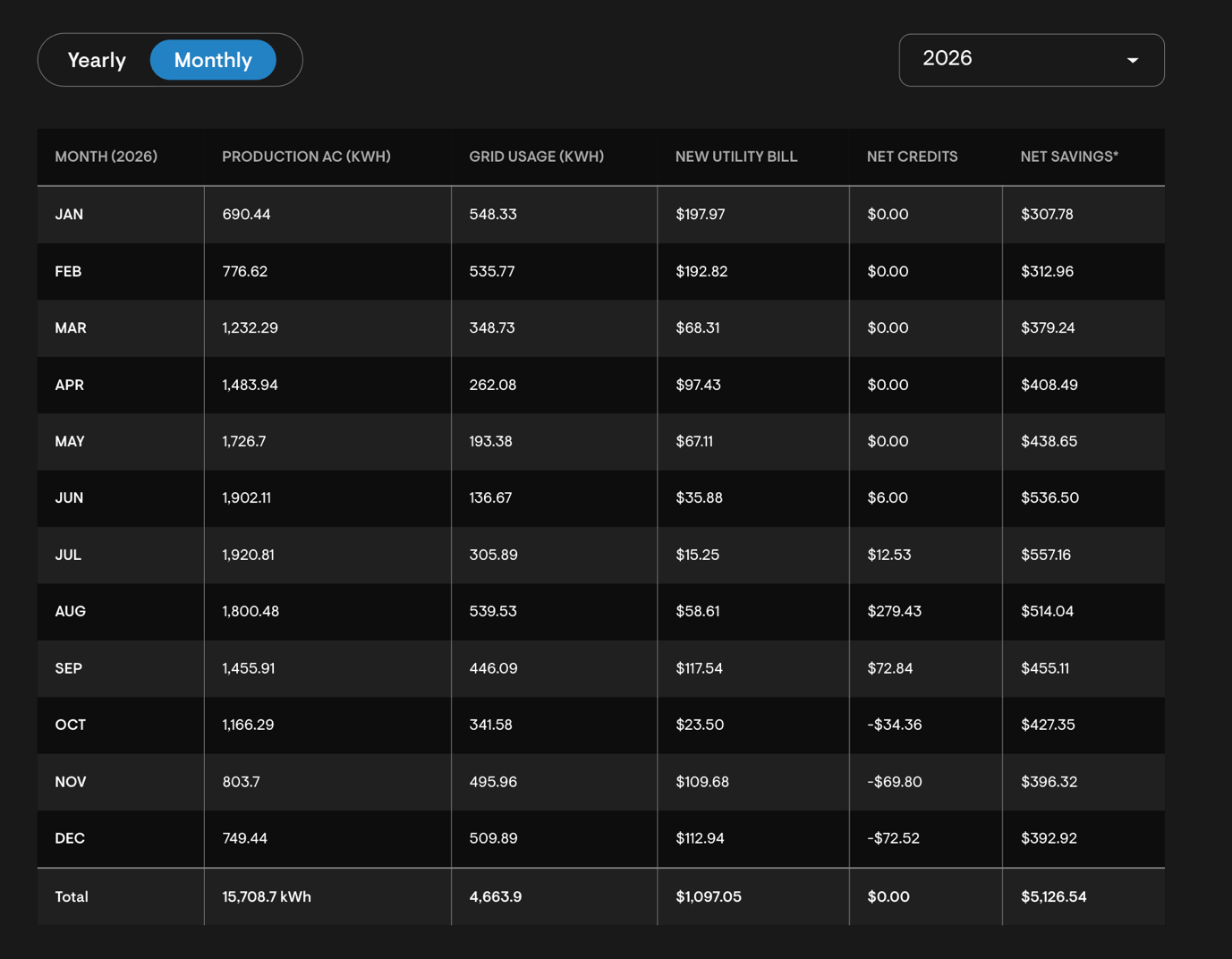The width and height of the screenshot is (1232, 959).
Task: Click February grid usage 535.77
Action: [492, 271]
